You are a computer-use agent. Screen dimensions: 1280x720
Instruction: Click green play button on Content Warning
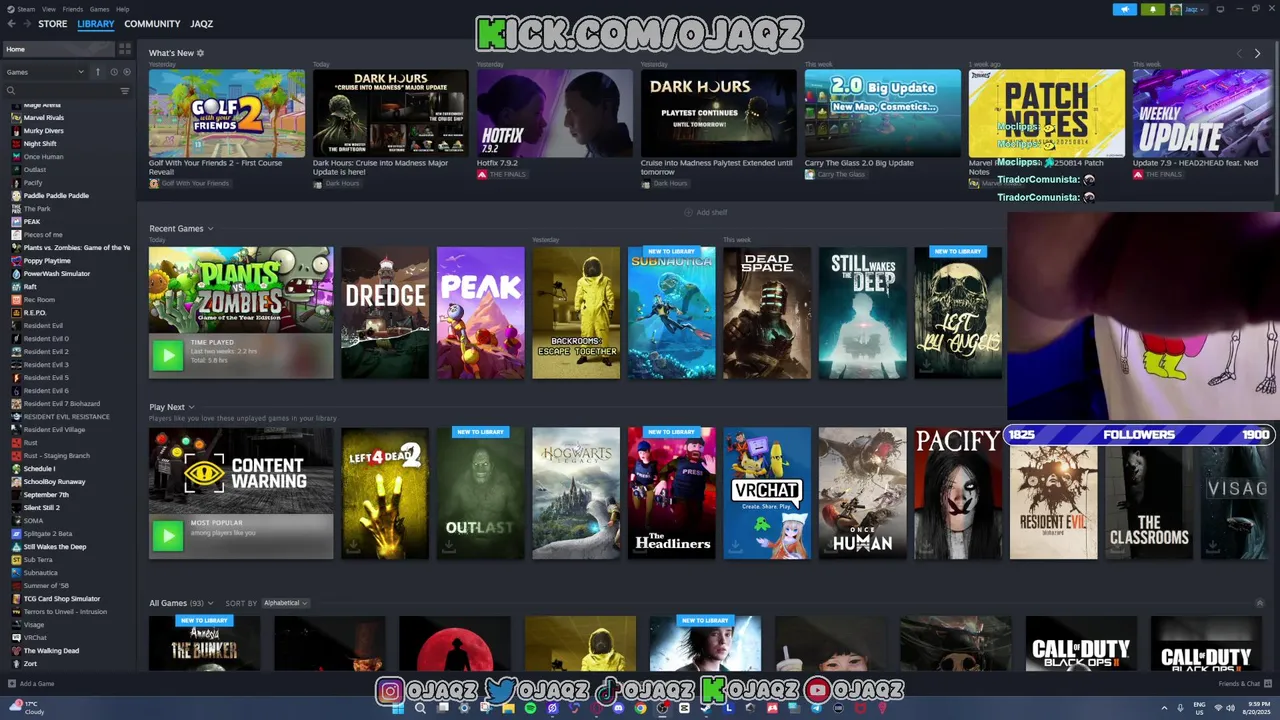pyautogui.click(x=167, y=536)
